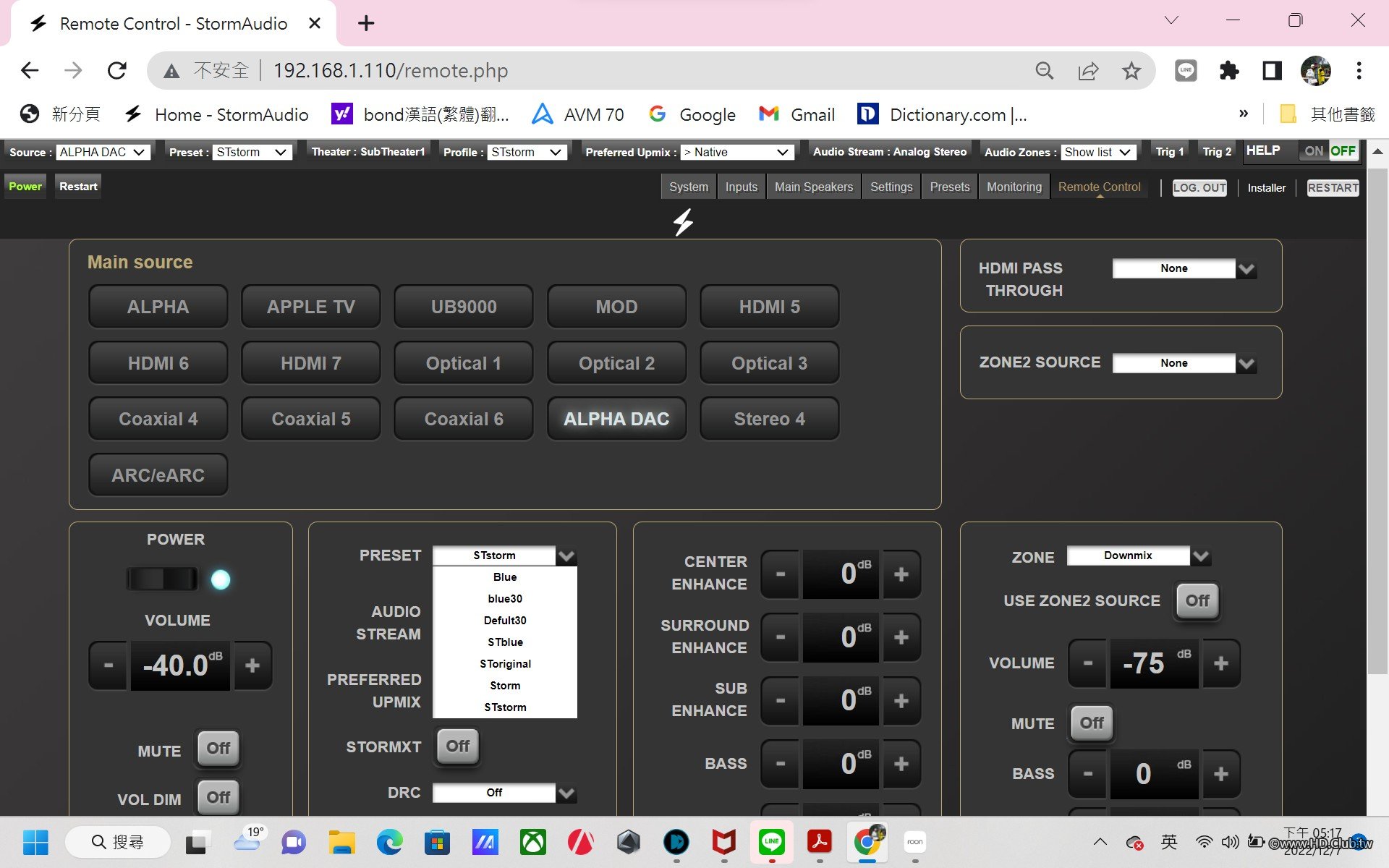1389x868 pixels.
Task: Click the LOG. OUT button
Action: pyautogui.click(x=1199, y=187)
